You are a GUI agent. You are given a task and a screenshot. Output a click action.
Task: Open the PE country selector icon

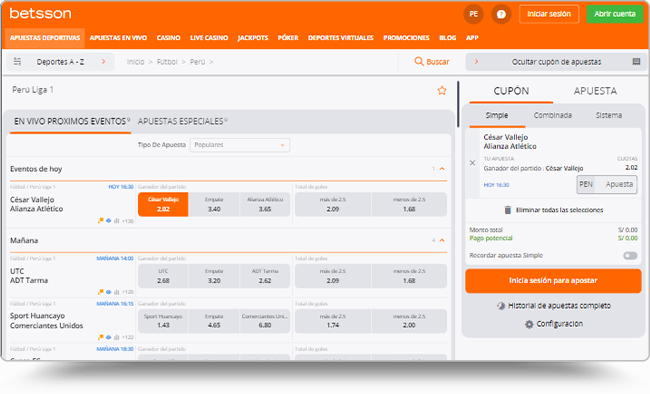click(x=473, y=14)
